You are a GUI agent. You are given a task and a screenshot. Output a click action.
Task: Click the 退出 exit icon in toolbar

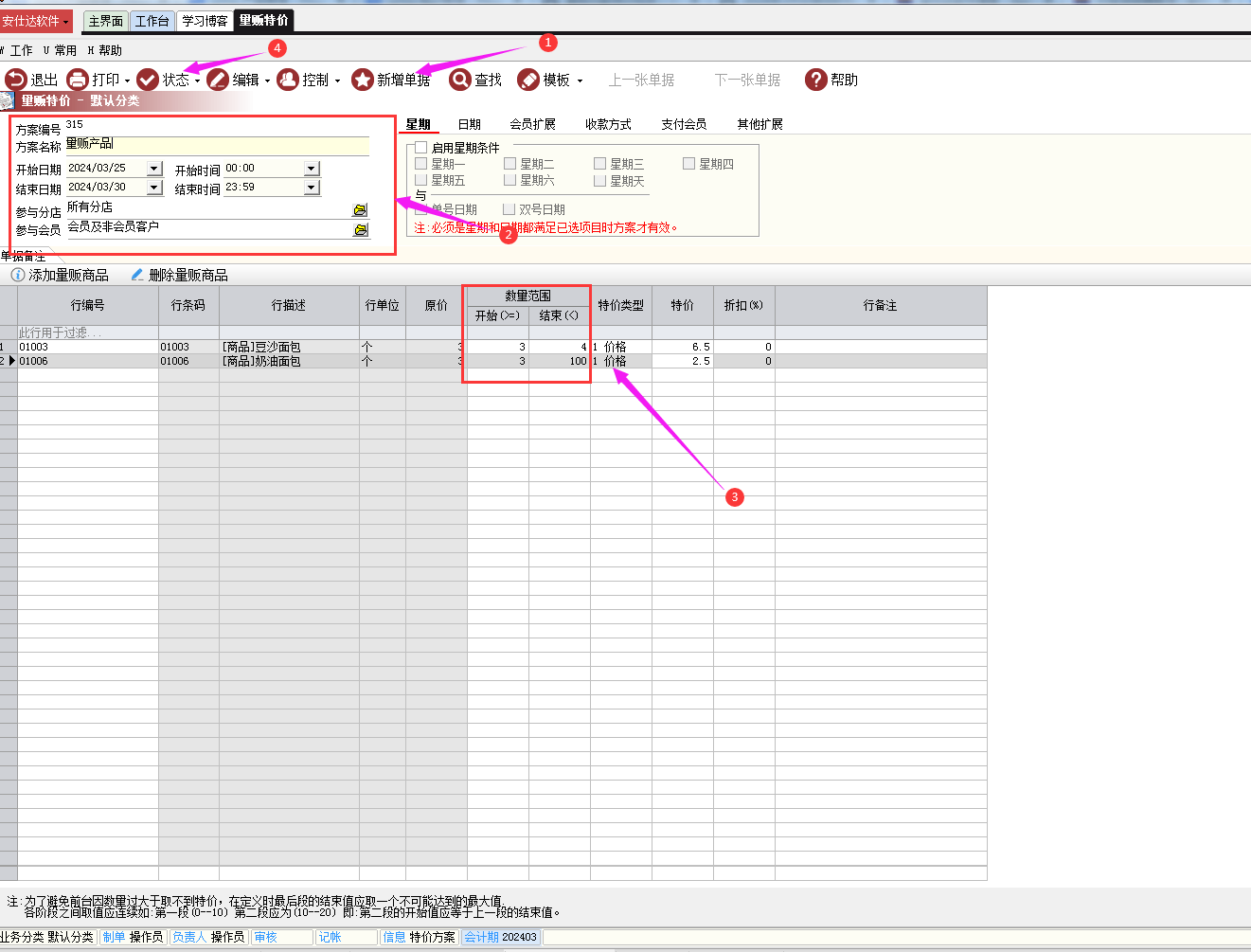pos(16,80)
